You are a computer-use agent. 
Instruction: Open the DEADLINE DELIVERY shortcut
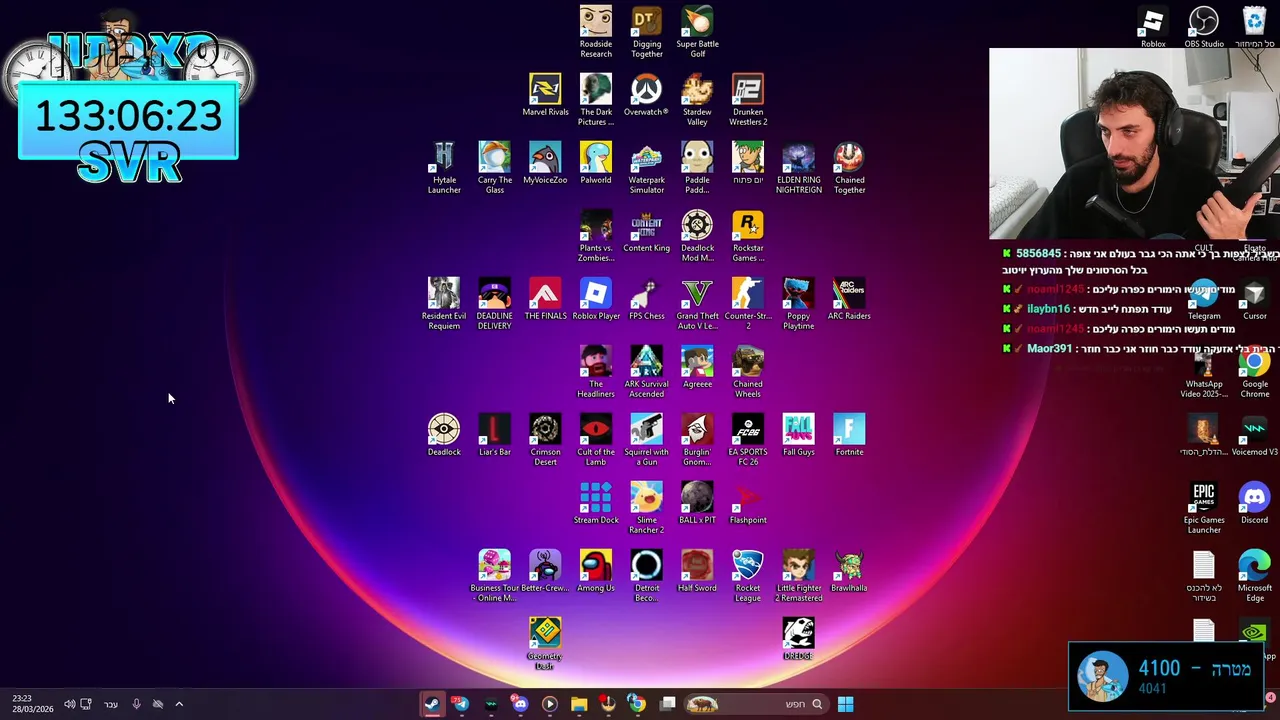495,304
